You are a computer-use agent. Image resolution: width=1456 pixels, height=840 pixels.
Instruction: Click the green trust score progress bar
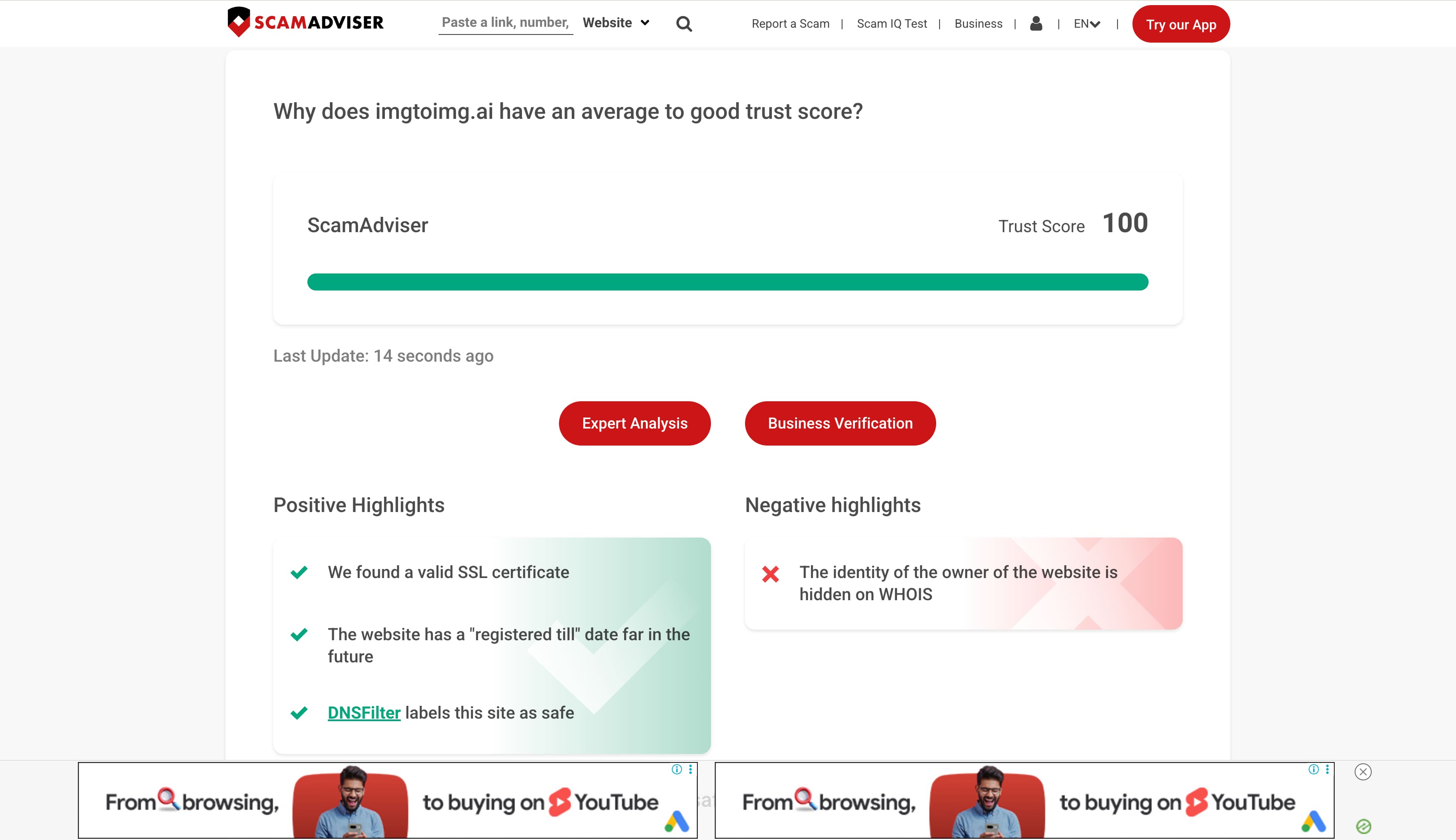(728, 282)
